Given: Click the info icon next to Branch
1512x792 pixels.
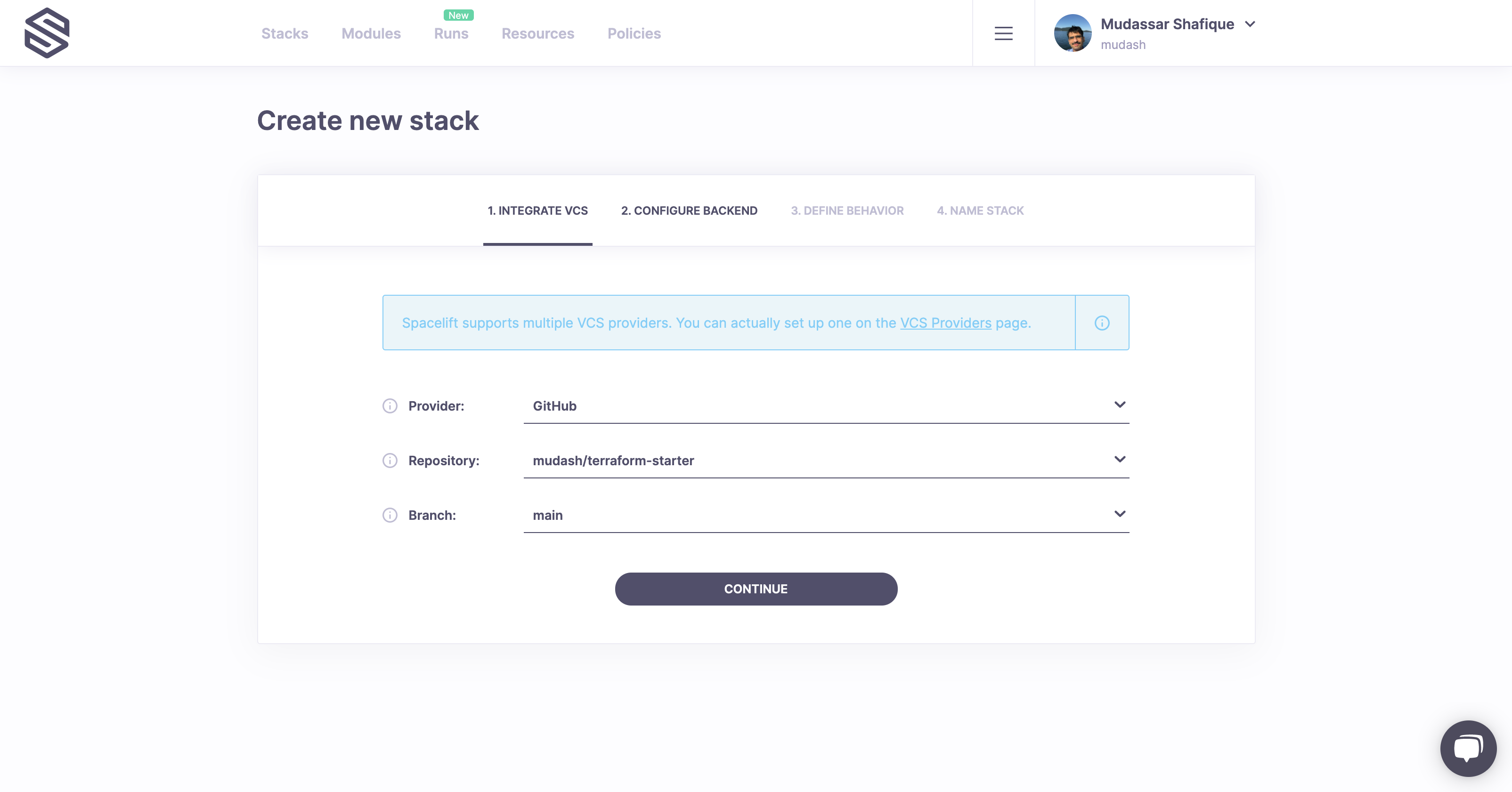Looking at the screenshot, I should [390, 514].
